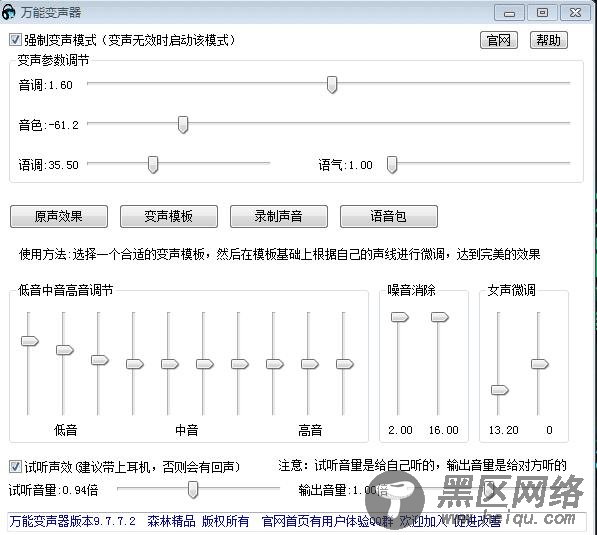Click the fifth equalizer band slider thumb
597x535 pixels.
pos(170,364)
